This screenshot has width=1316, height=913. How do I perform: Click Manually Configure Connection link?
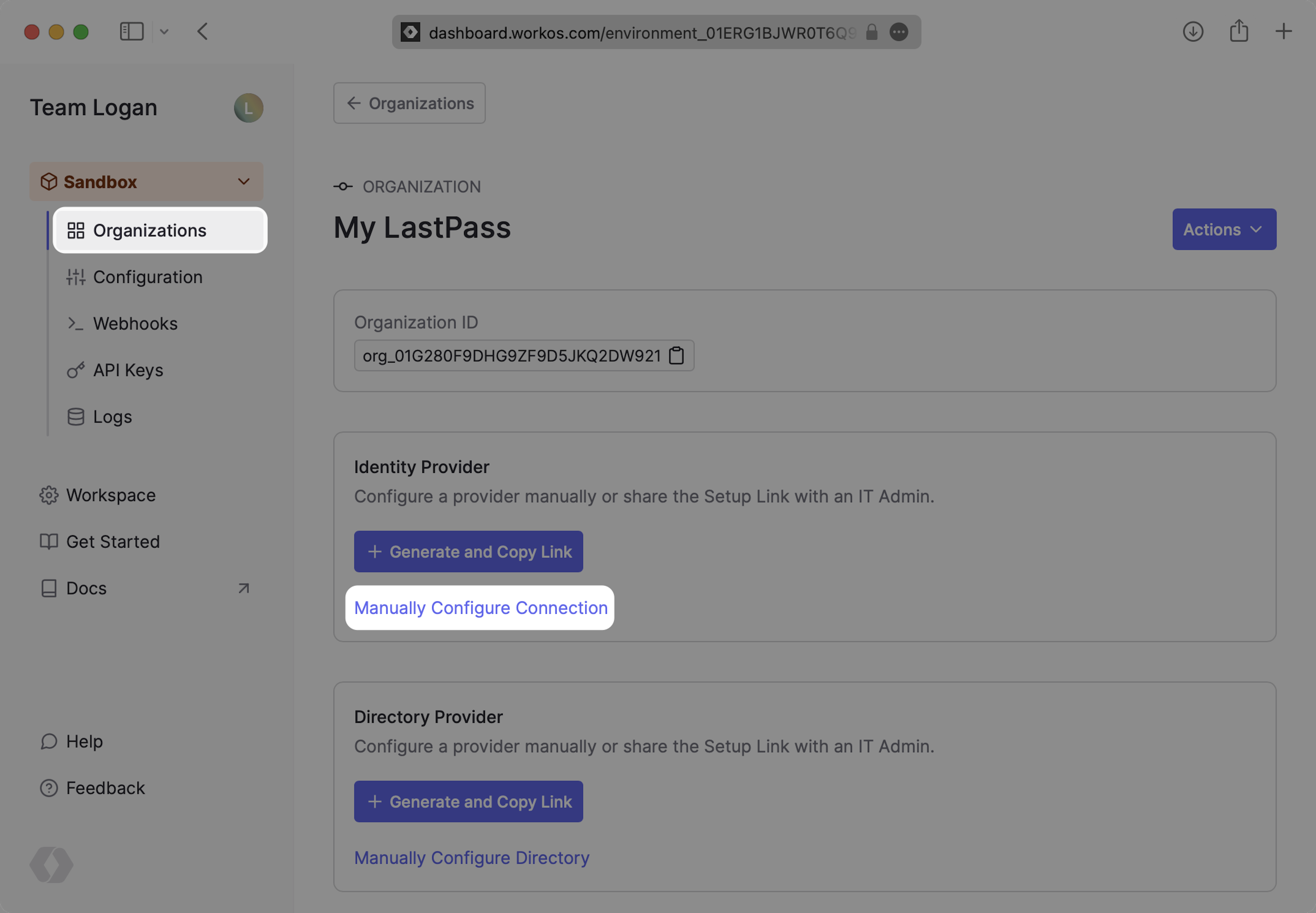coord(480,608)
